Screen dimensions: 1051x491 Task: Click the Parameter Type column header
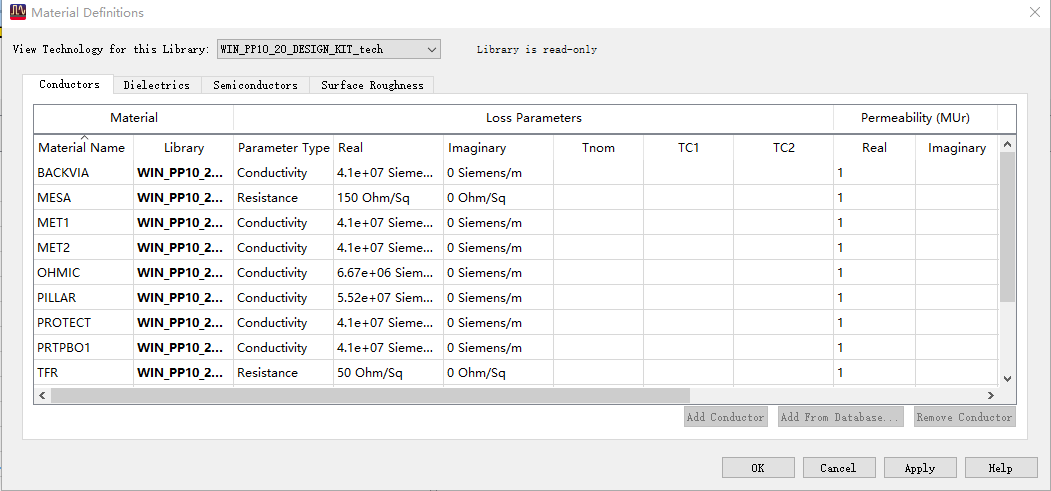pyautogui.click(x=283, y=148)
